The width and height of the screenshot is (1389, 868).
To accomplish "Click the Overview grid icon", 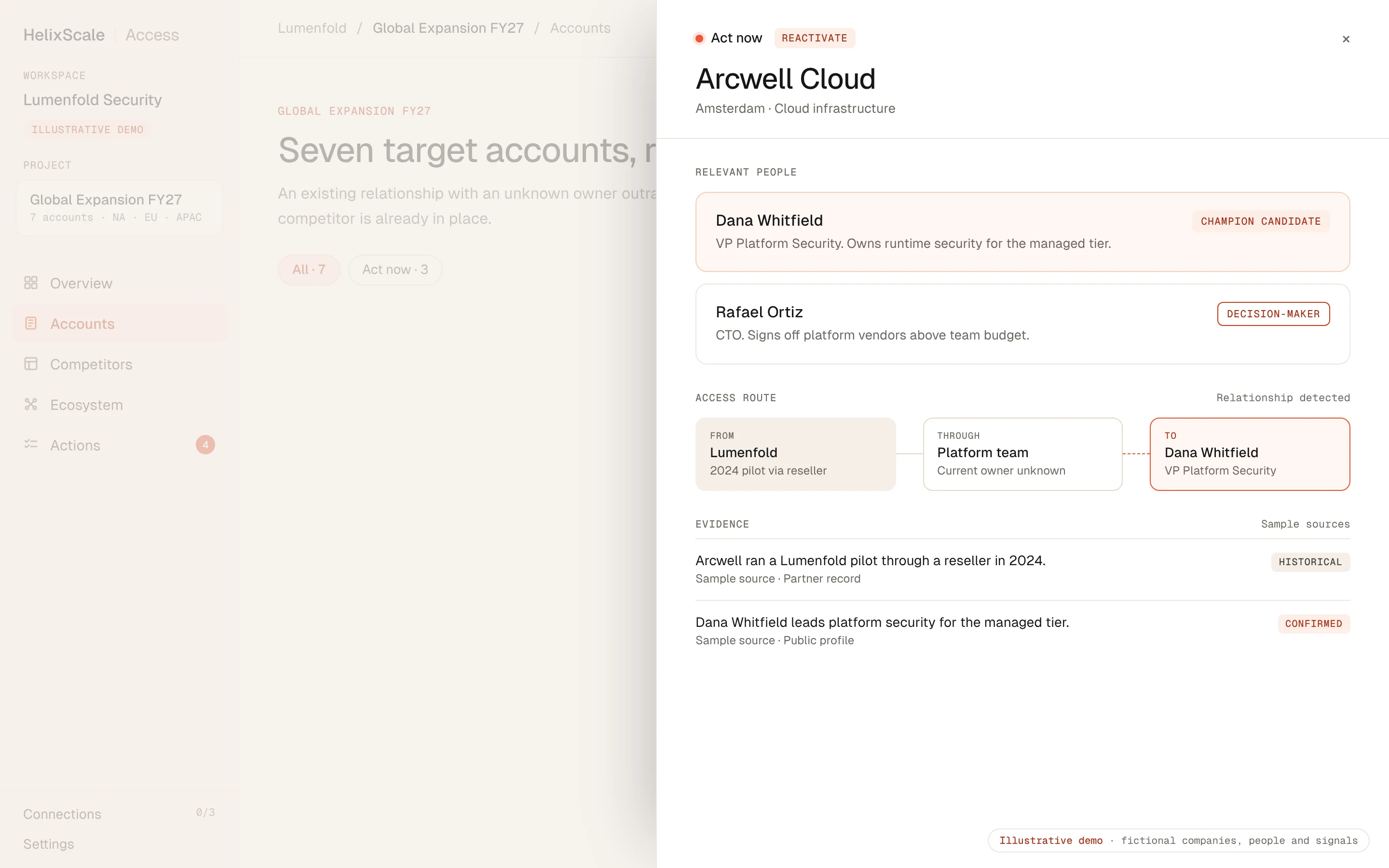I will [x=31, y=283].
